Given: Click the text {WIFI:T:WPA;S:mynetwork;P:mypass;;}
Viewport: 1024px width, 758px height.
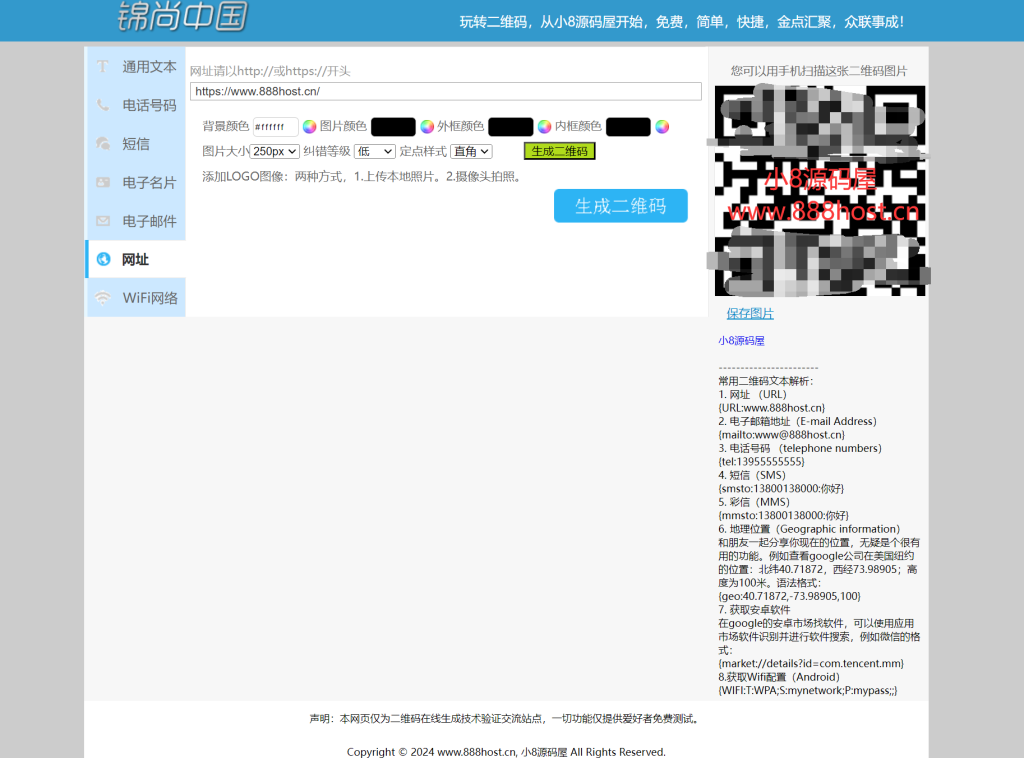Looking at the screenshot, I should click(808, 690).
